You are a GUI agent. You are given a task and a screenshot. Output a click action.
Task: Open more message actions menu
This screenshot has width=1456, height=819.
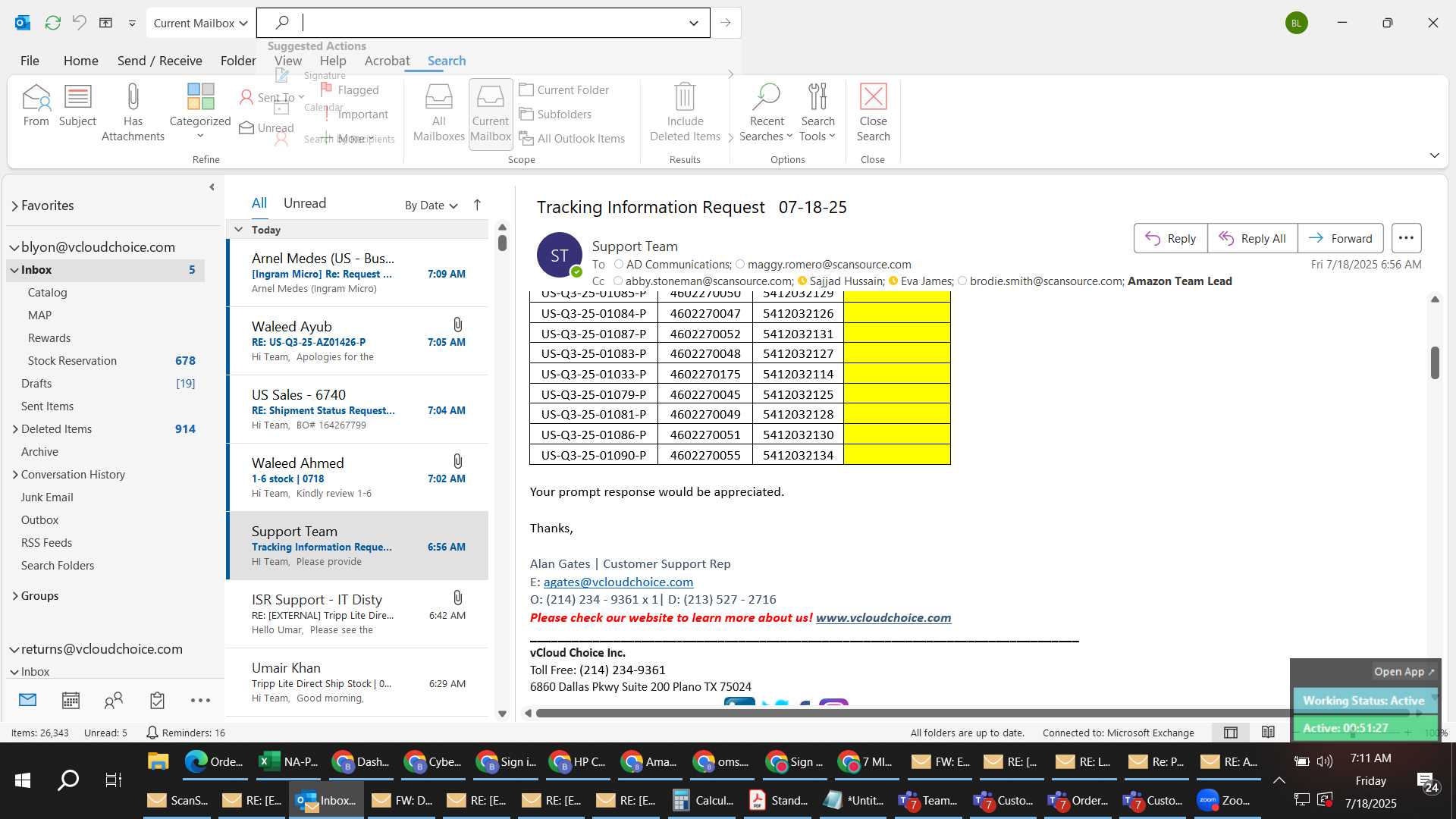[1406, 237]
